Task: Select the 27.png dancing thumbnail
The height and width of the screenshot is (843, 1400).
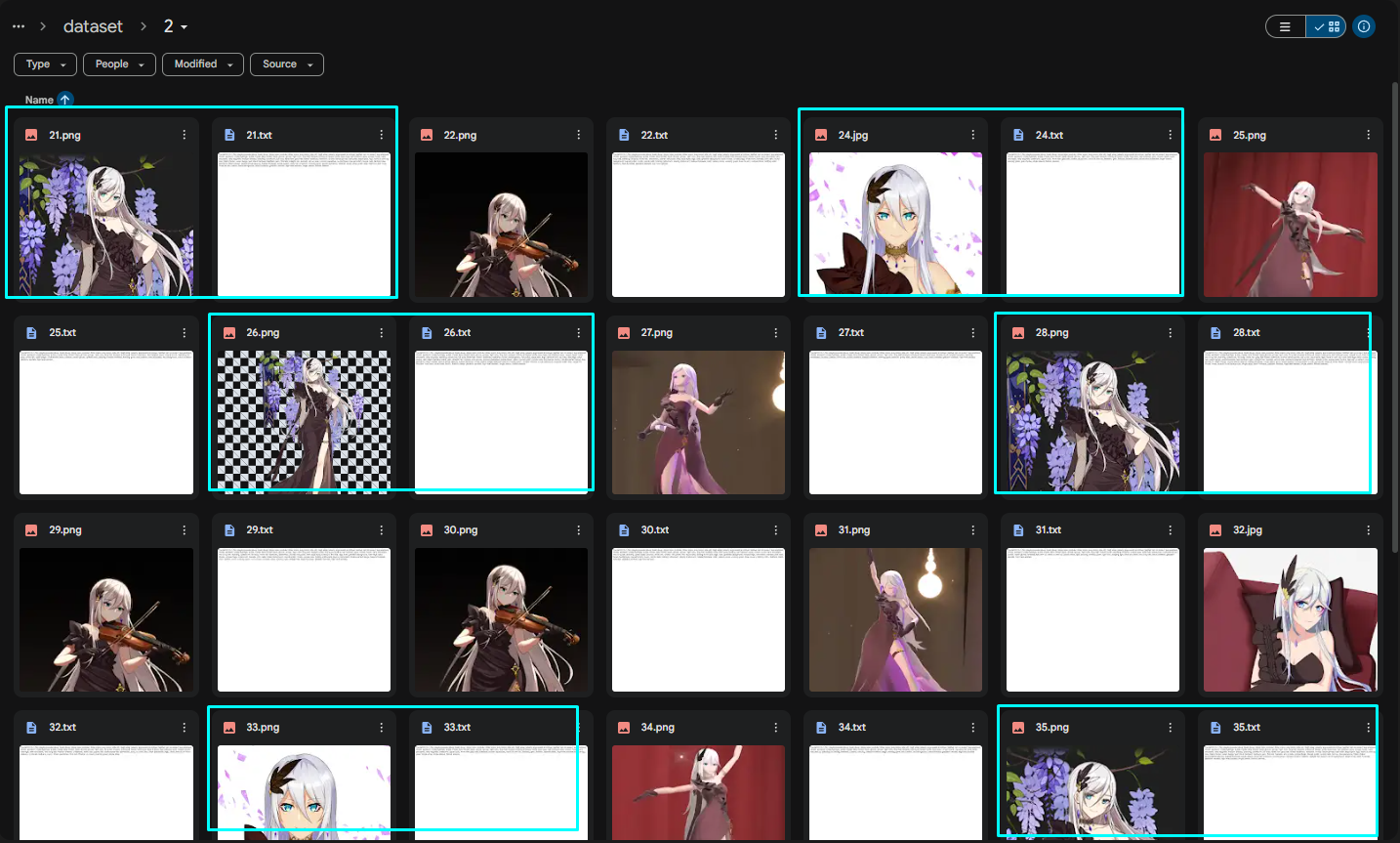Action: pyautogui.click(x=698, y=422)
